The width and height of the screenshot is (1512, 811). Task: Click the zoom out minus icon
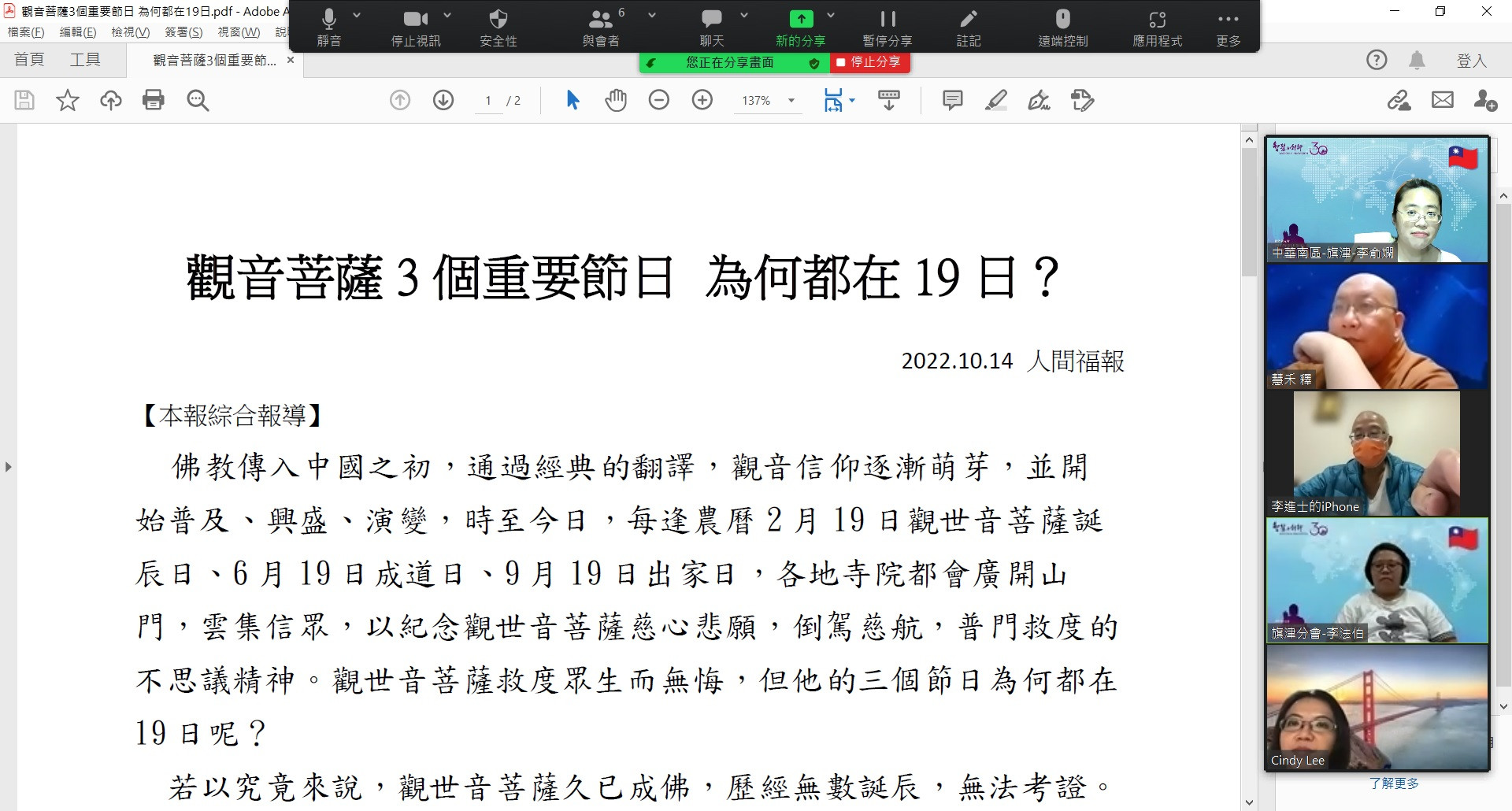[659, 100]
